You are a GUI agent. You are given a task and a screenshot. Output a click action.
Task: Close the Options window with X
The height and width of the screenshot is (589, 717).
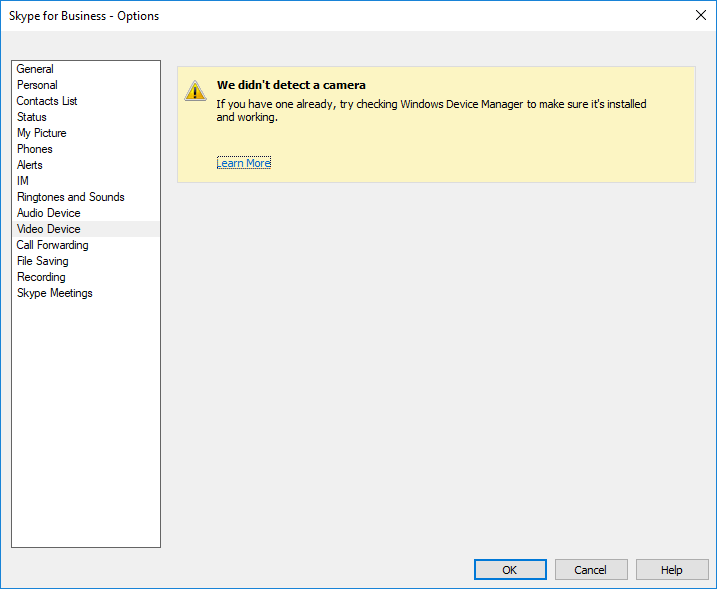pos(701,15)
